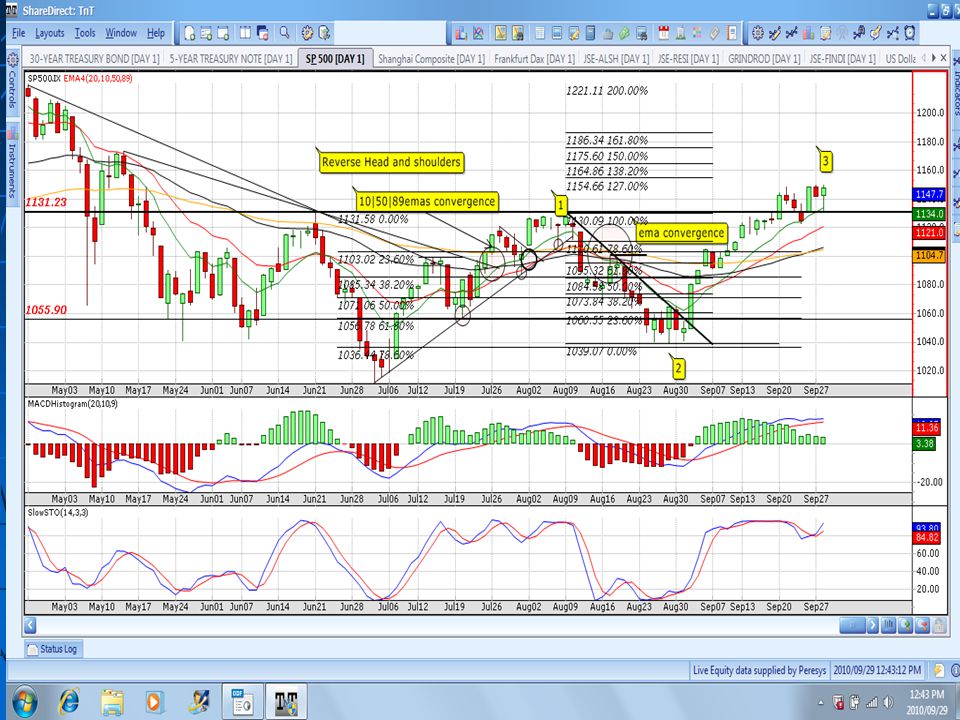Open the Frankfurt Dax [DAY 1] tab
Image resolution: width=960 pixels, height=720 pixels.
coord(534,59)
